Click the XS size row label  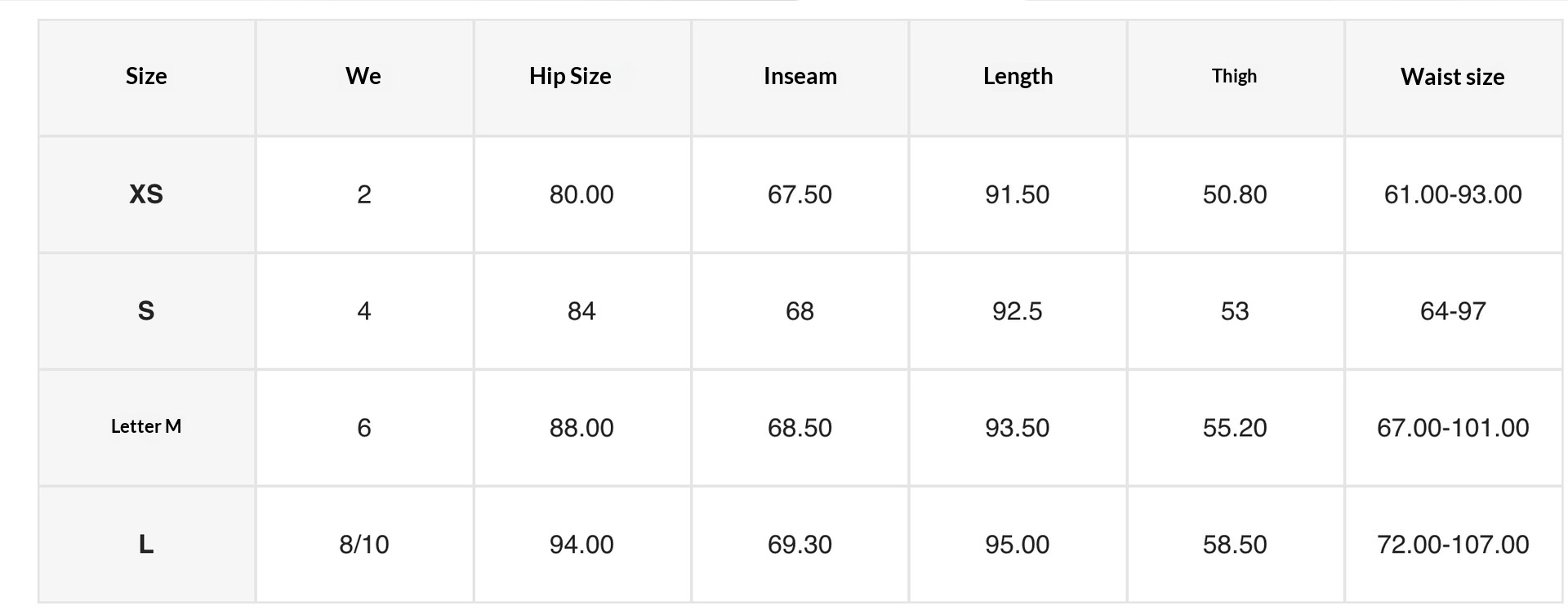point(146,194)
